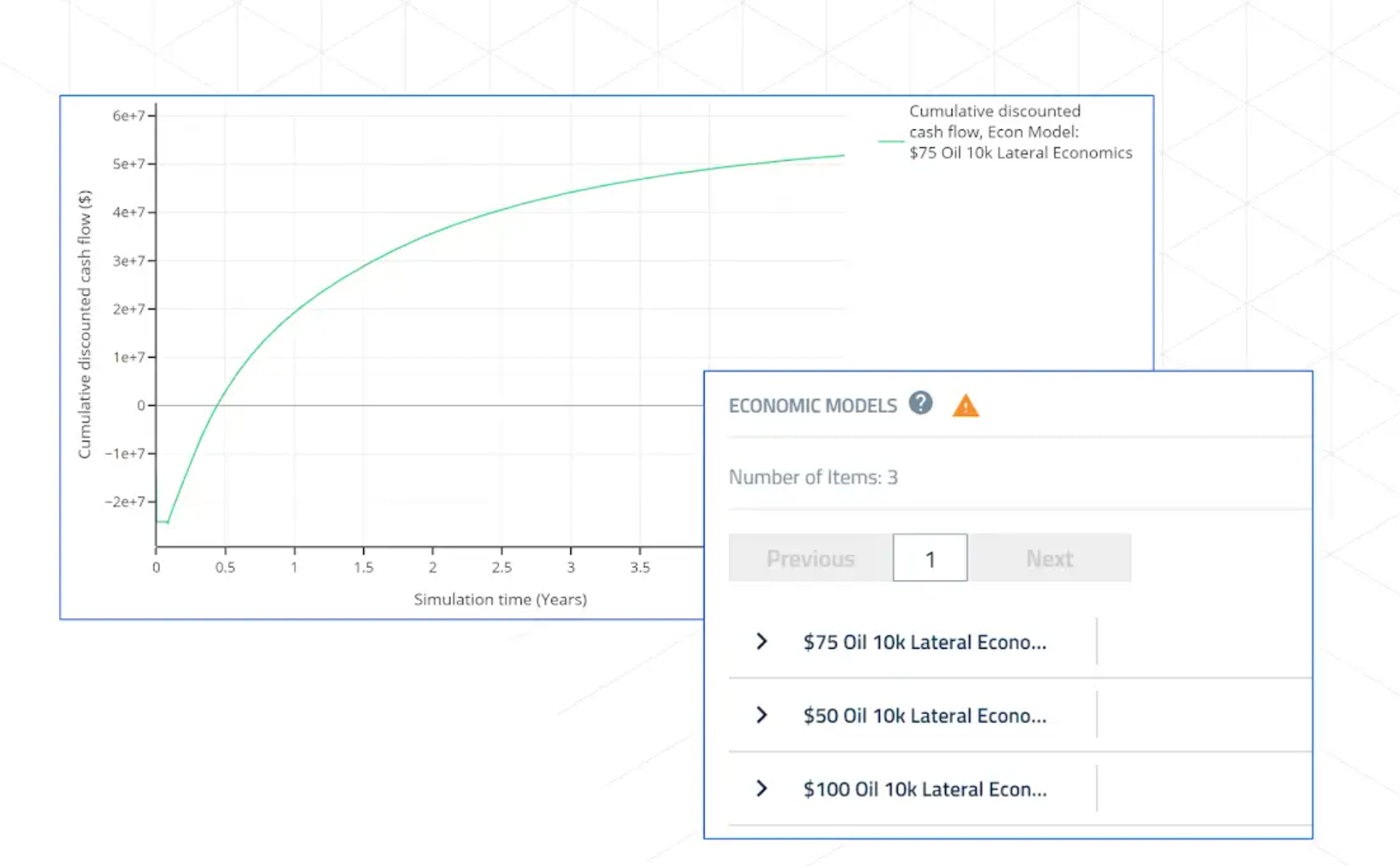Click the Previous page button
This screenshot has height=866, width=1400.
(810, 558)
